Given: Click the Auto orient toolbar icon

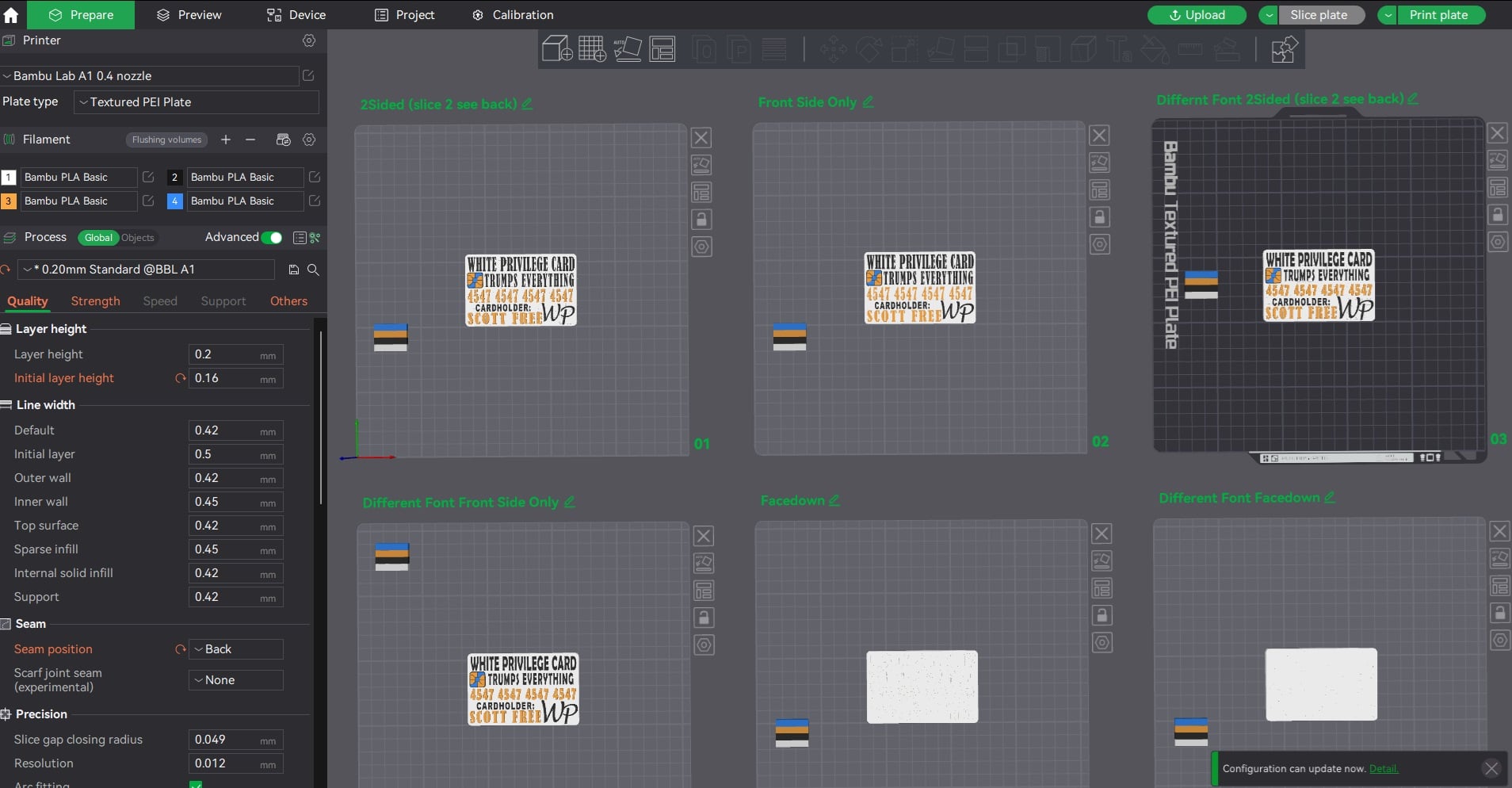Looking at the screenshot, I should coord(628,49).
